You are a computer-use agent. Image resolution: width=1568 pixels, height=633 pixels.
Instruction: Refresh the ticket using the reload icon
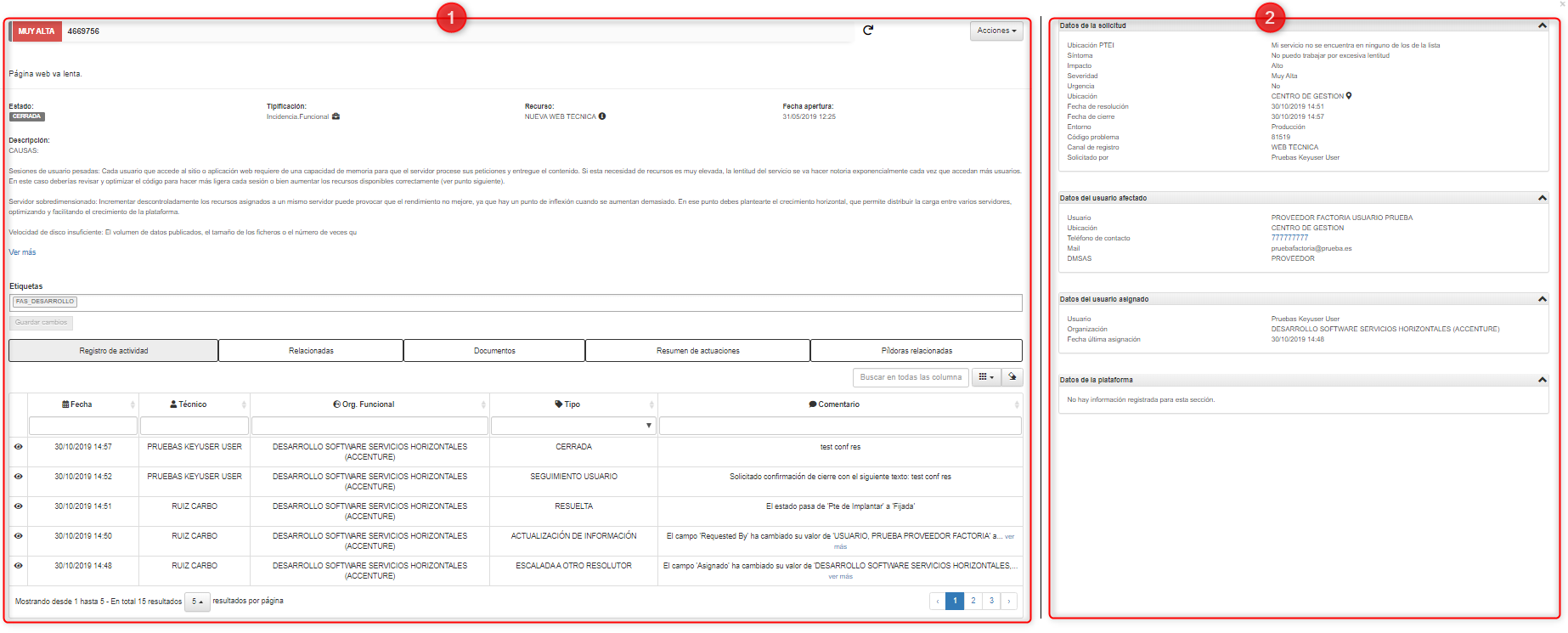click(x=868, y=31)
